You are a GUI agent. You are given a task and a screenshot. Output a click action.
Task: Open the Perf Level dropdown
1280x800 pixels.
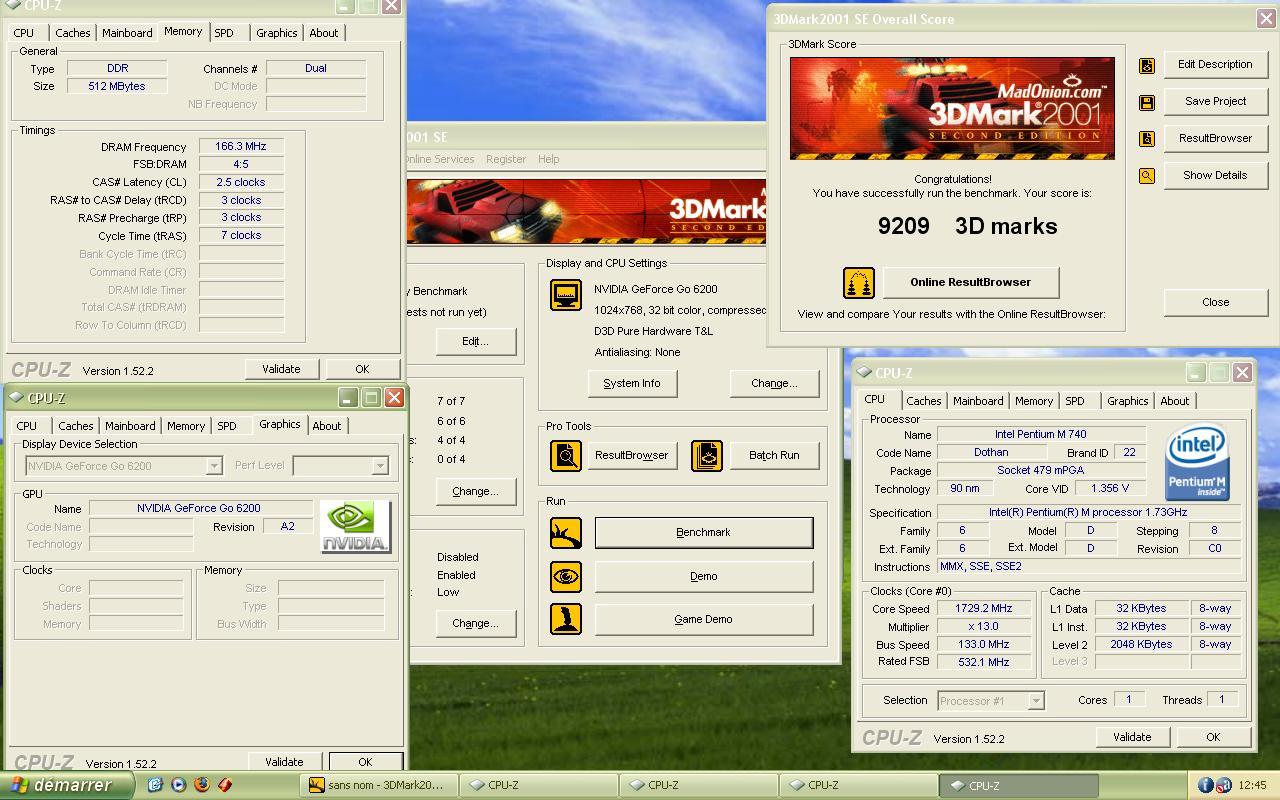(380, 466)
